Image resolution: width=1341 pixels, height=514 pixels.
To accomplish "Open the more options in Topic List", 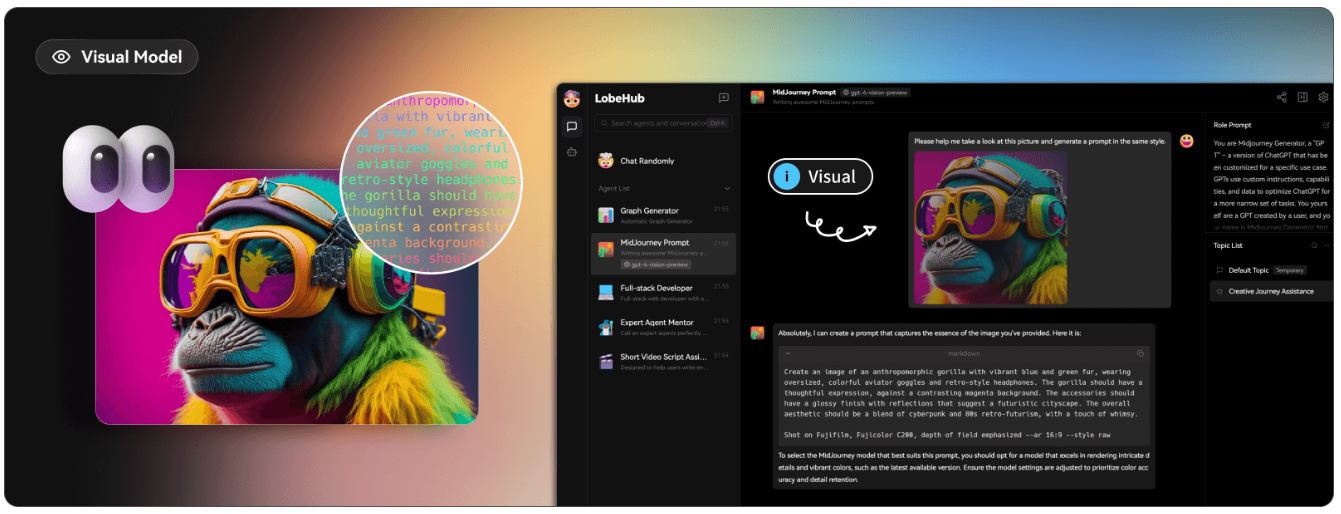I will point(1327,245).
